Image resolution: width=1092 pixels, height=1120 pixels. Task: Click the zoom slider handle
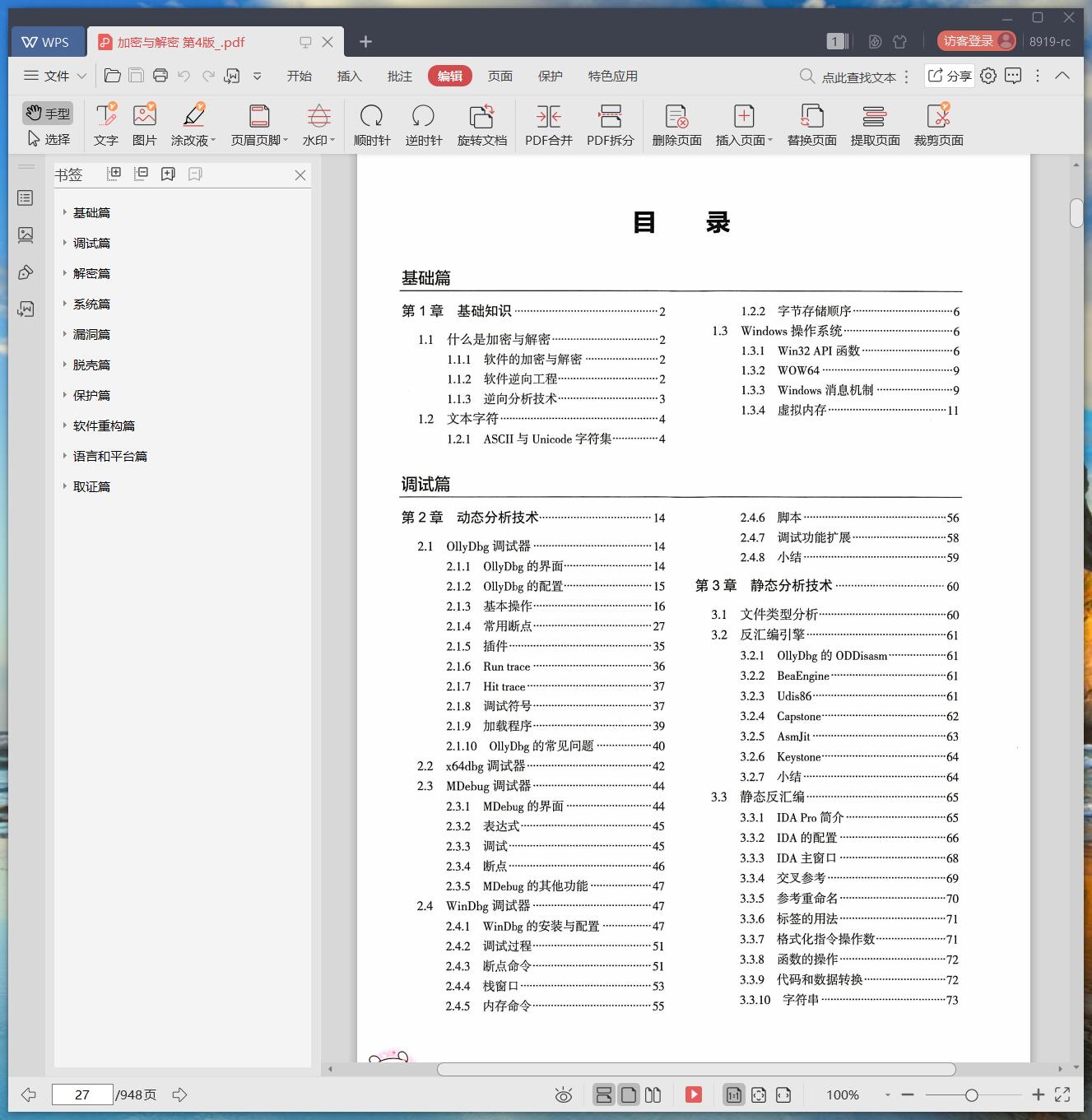point(972,1094)
